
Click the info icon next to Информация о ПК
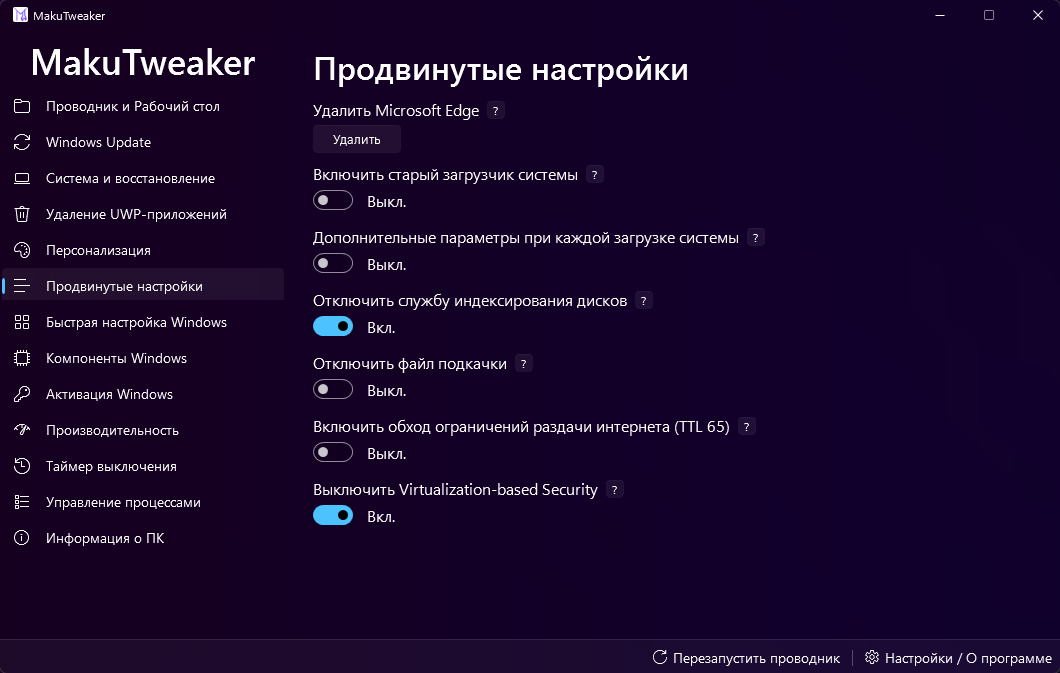pos(22,538)
